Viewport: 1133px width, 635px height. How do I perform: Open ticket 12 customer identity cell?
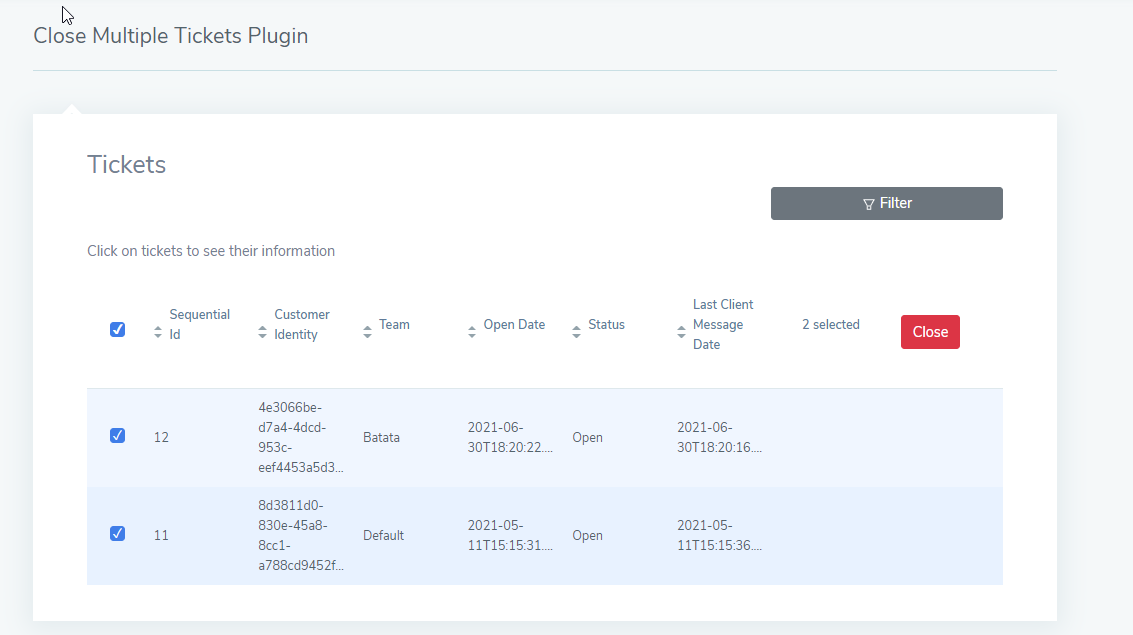click(x=301, y=438)
